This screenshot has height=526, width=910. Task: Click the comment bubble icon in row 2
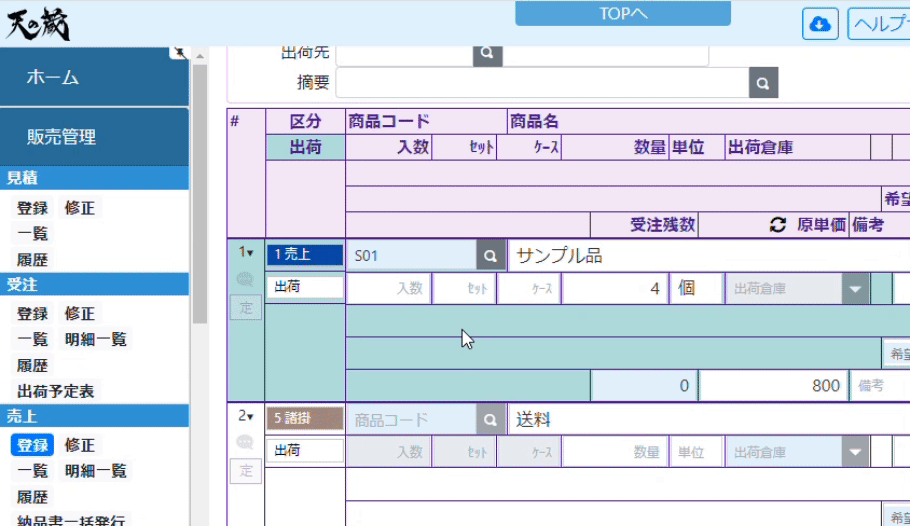point(245,442)
